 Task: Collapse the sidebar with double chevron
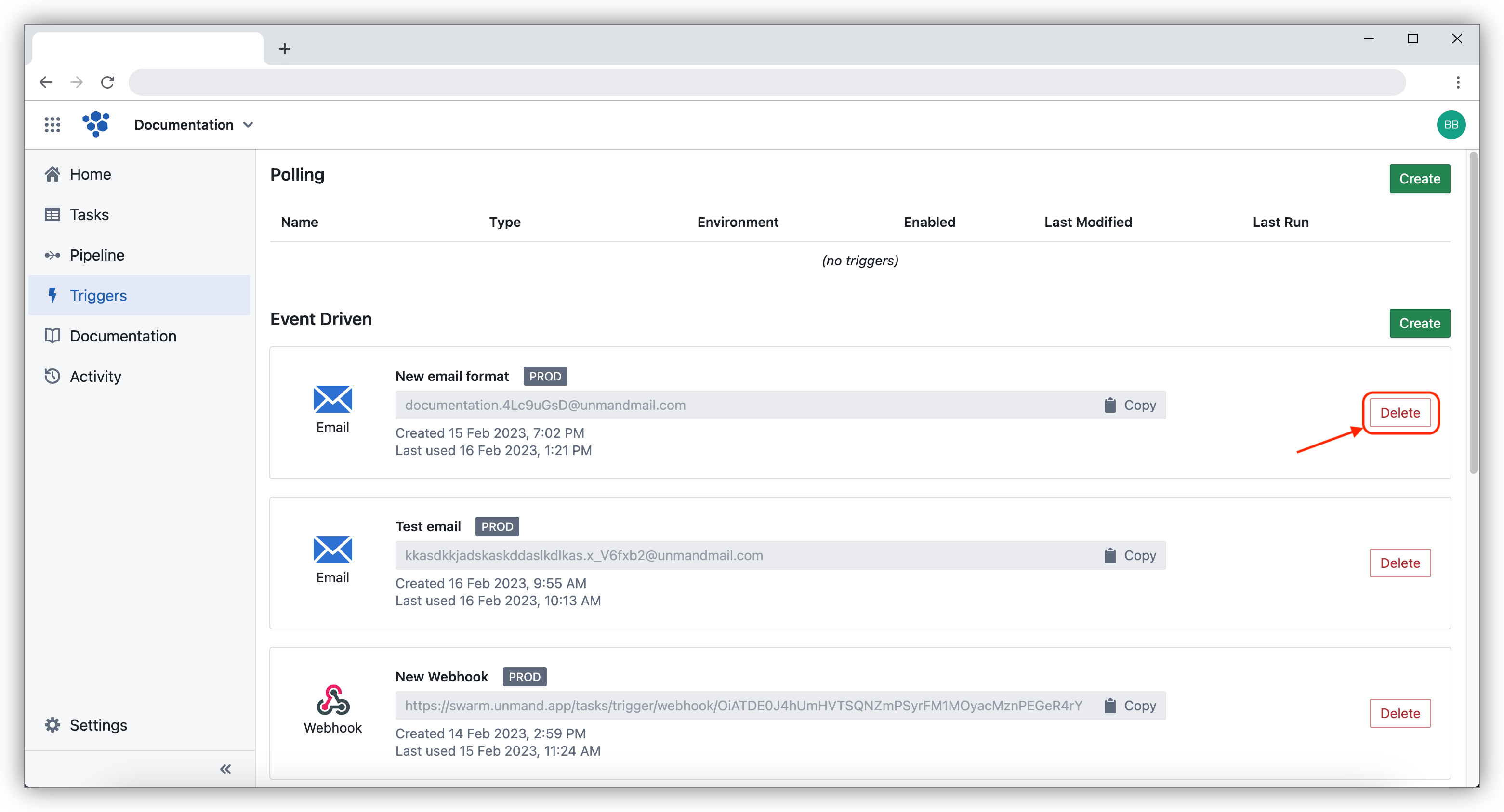225,769
